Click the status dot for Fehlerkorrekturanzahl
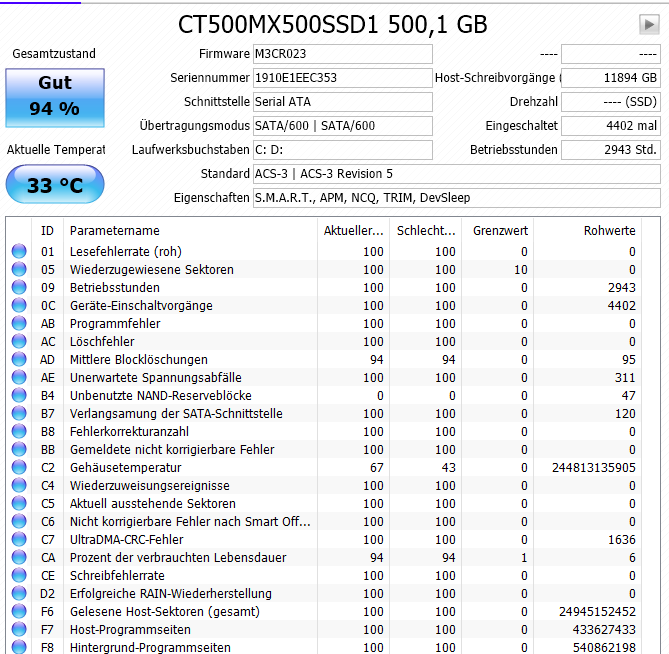669x654 pixels. [19, 431]
